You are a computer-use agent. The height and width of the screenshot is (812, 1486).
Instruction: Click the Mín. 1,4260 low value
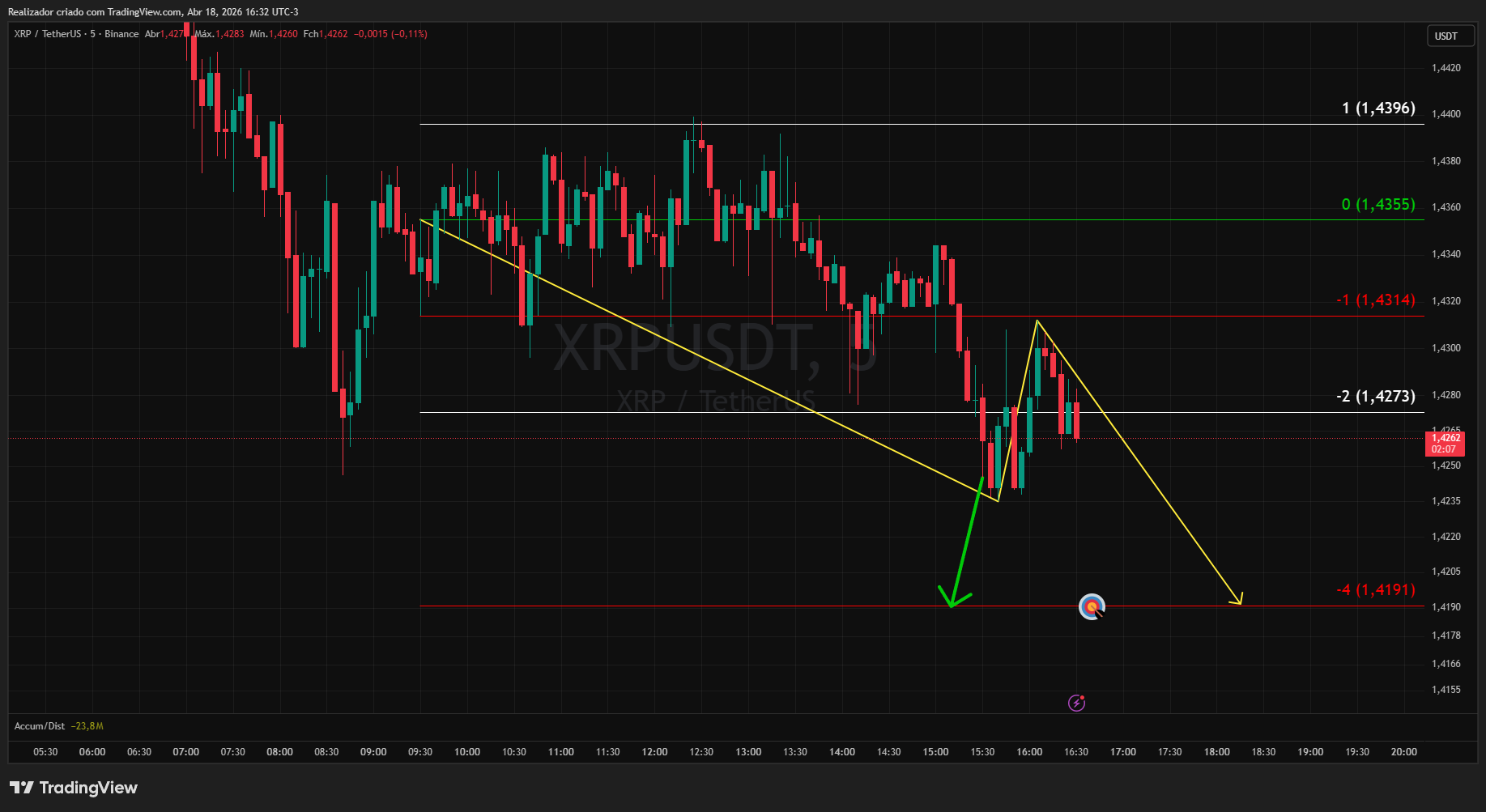click(x=274, y=34)
